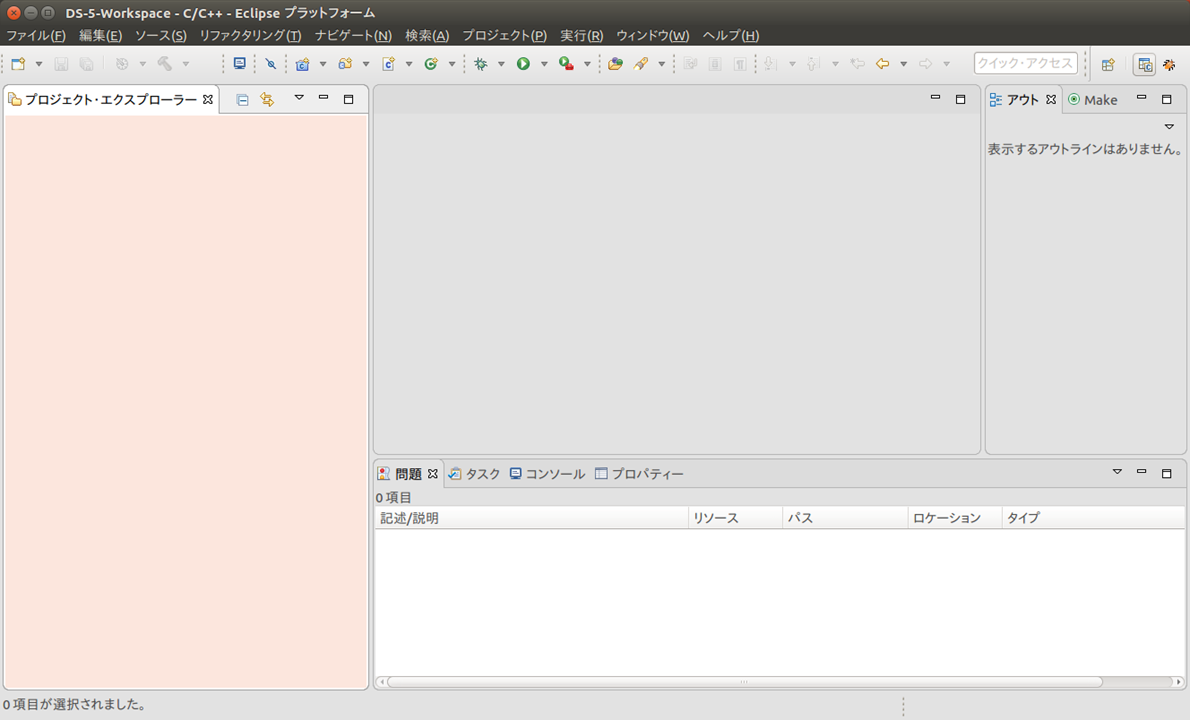Open dropdown beside the Debug bug icon
The image size is (1190, 720).
click(501, 64)
